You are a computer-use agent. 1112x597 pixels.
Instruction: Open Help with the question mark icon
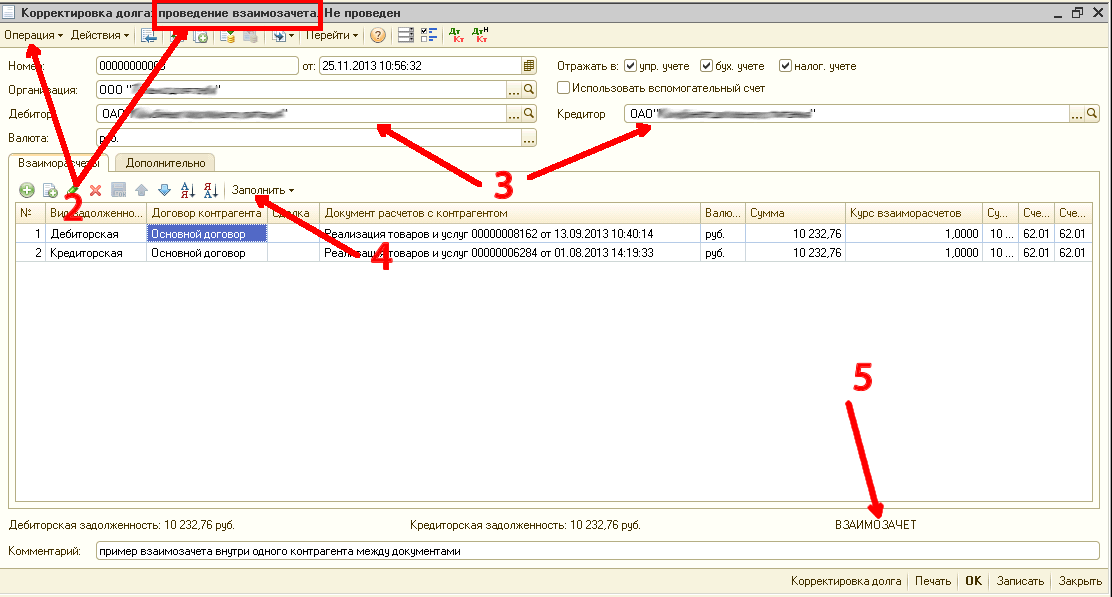tap(378, 35)
